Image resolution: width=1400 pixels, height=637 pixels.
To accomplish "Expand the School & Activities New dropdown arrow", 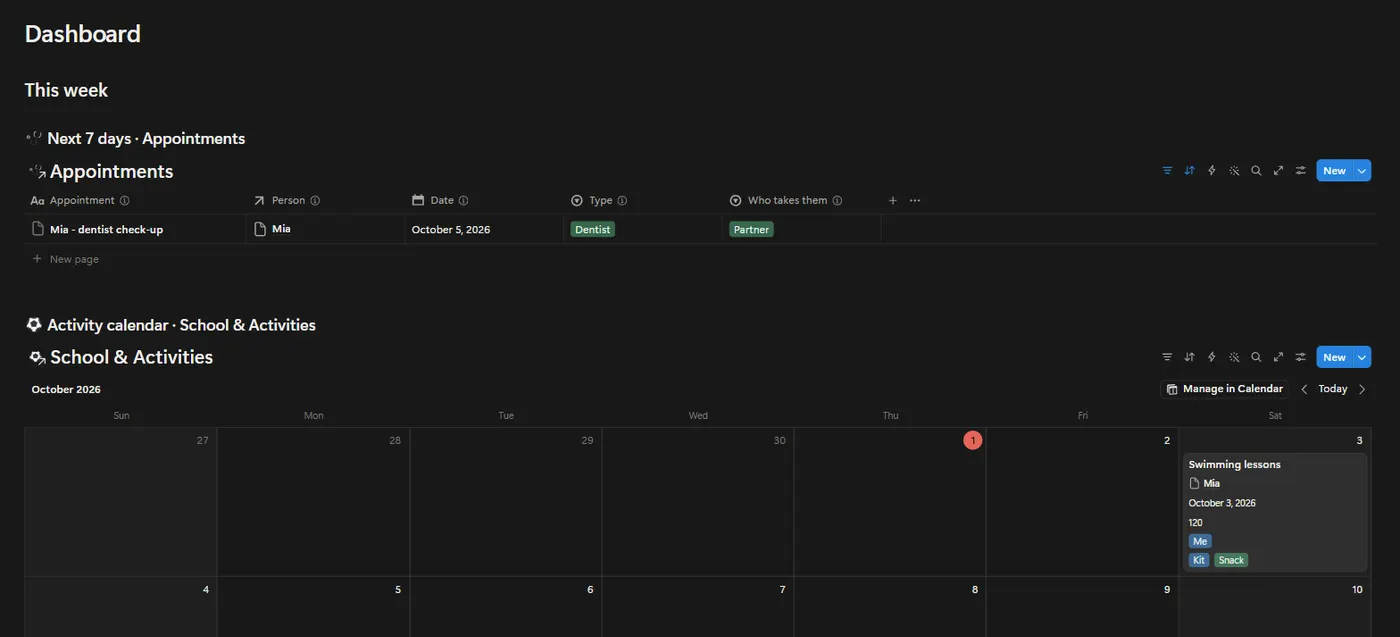I will [1362, 357].
